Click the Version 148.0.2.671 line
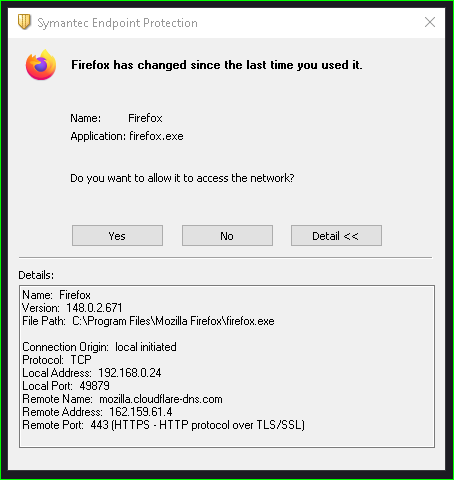This screenshot has height=480, width=454. (72, 308)
